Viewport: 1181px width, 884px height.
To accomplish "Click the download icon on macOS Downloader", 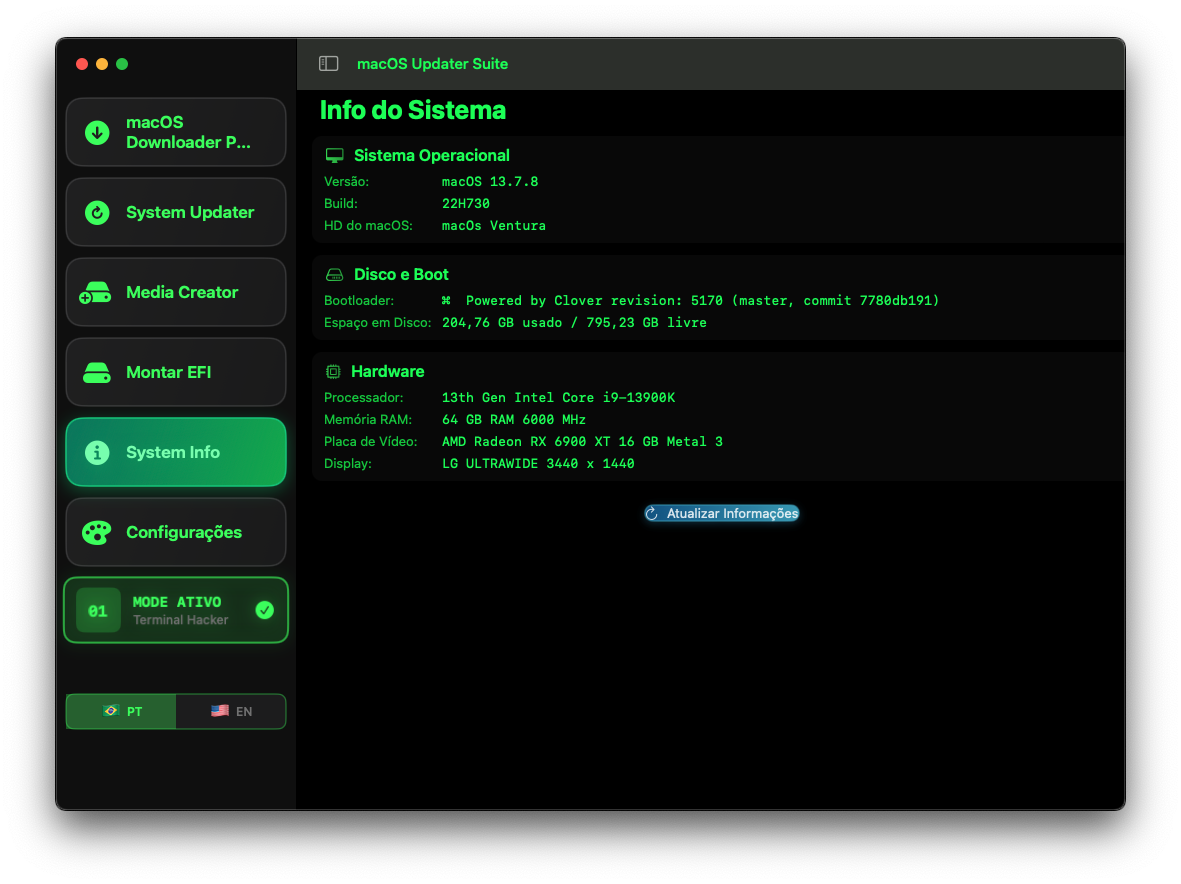I will [x=96, y=132].
